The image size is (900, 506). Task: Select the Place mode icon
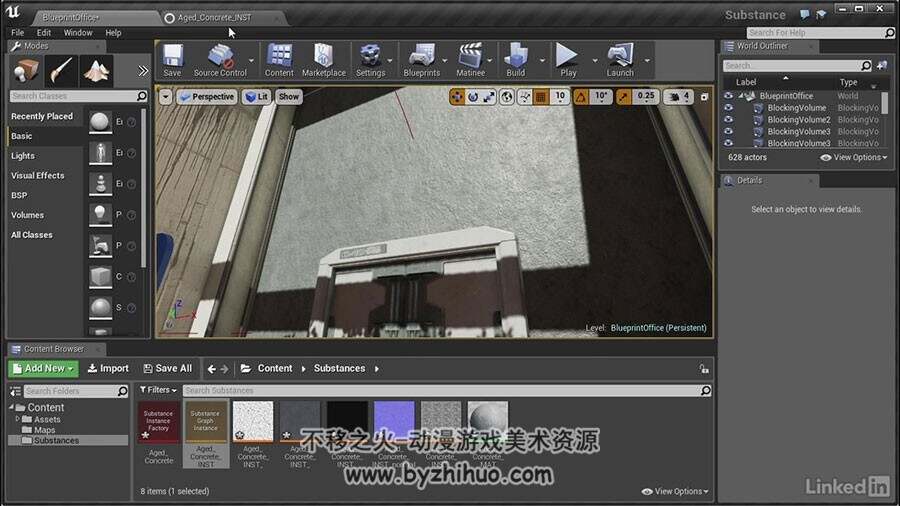click(26, 71)
